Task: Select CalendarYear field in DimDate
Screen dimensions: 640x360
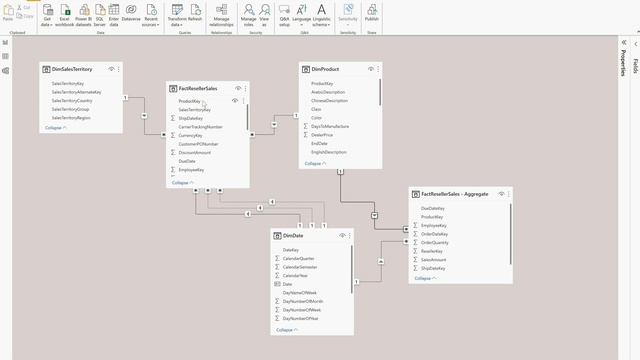Action: click(295, 276)
